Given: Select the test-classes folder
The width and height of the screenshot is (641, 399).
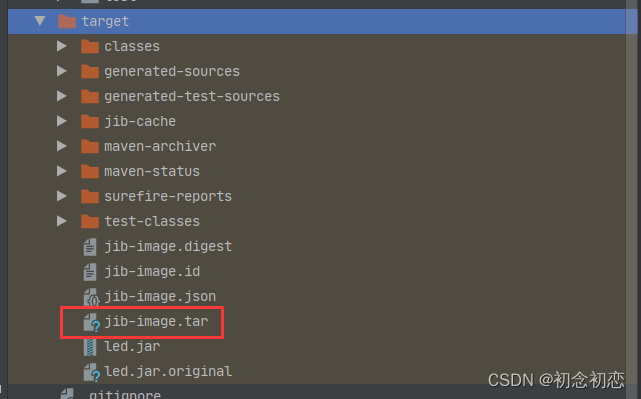Looking at the screenshot, I should (x=317, y=221).
